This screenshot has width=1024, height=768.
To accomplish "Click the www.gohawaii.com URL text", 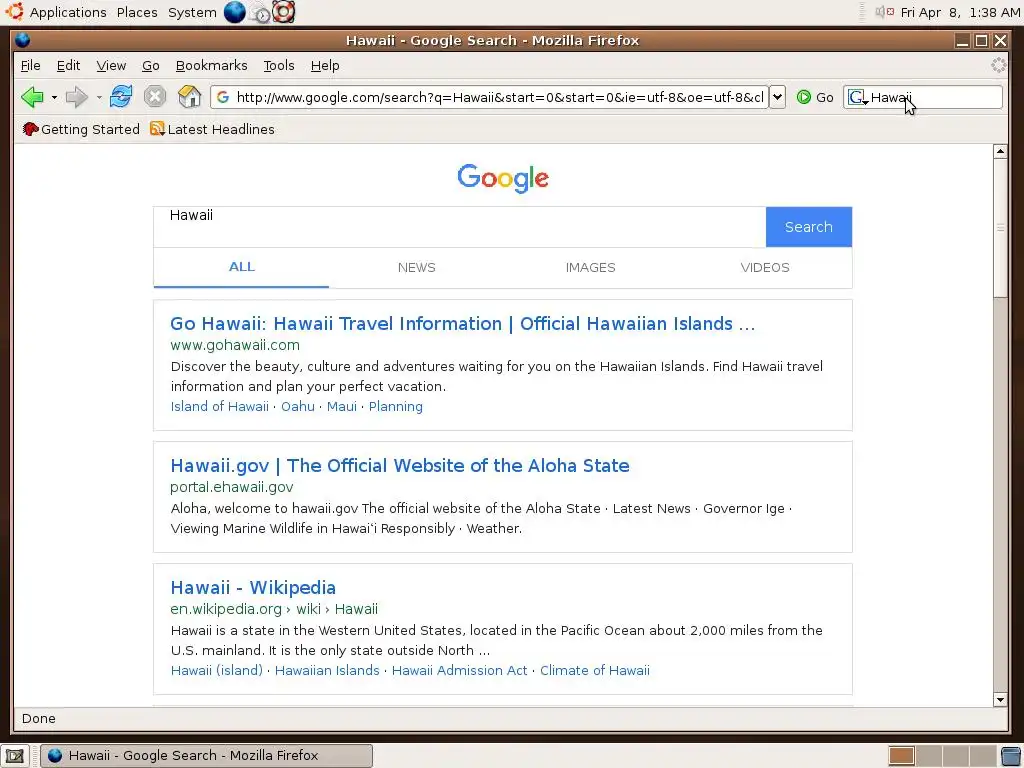I will tap(234, 345).
